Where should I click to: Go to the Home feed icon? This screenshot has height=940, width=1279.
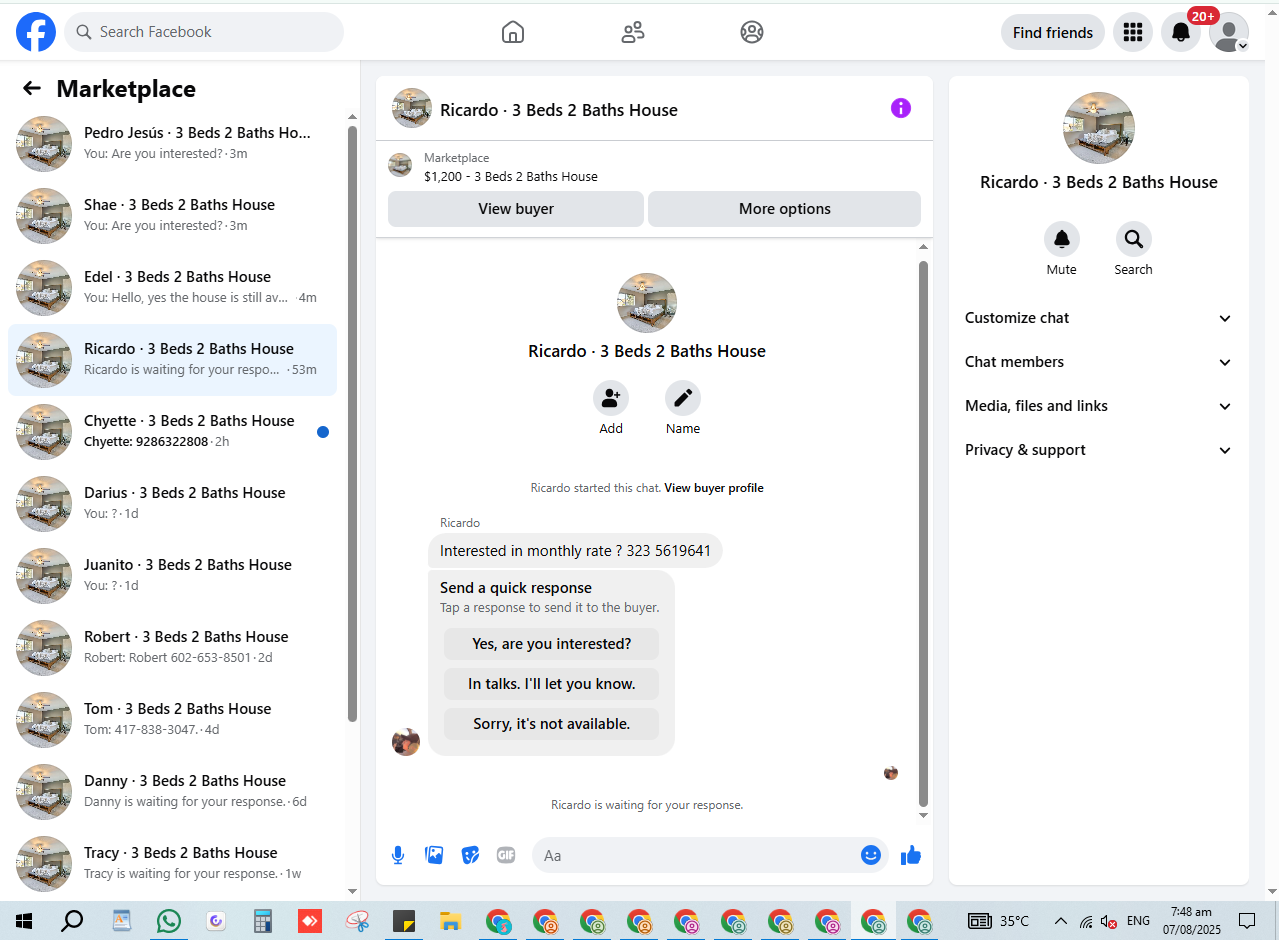[x=513, y=32]
